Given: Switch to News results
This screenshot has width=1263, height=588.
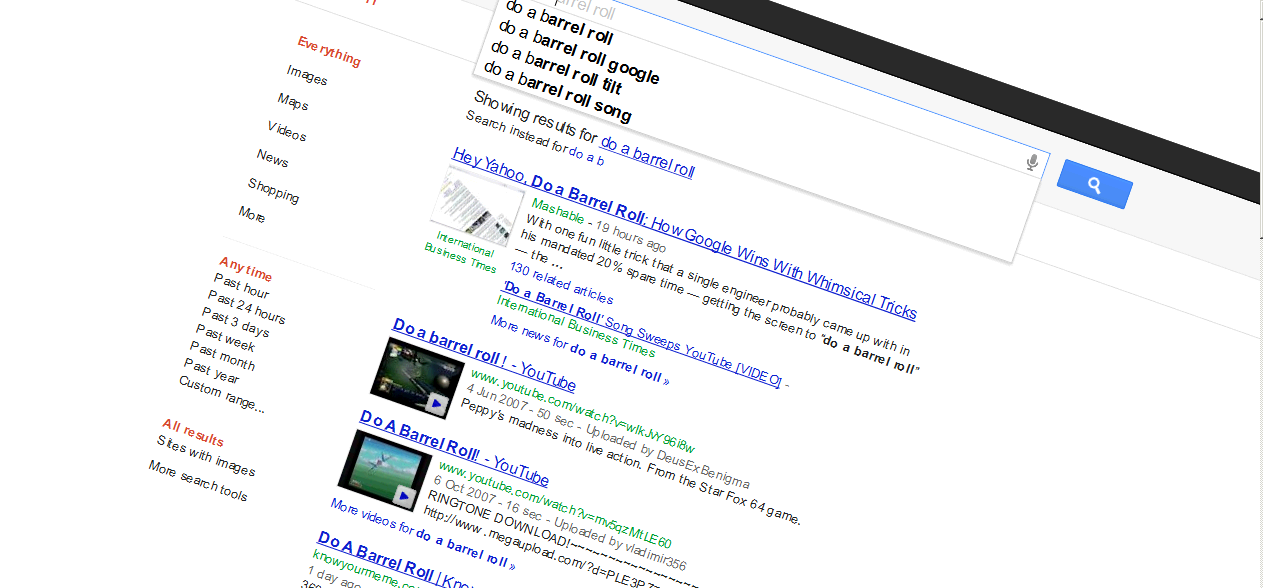Looking at the screenshot, I should tap(272, 158).
